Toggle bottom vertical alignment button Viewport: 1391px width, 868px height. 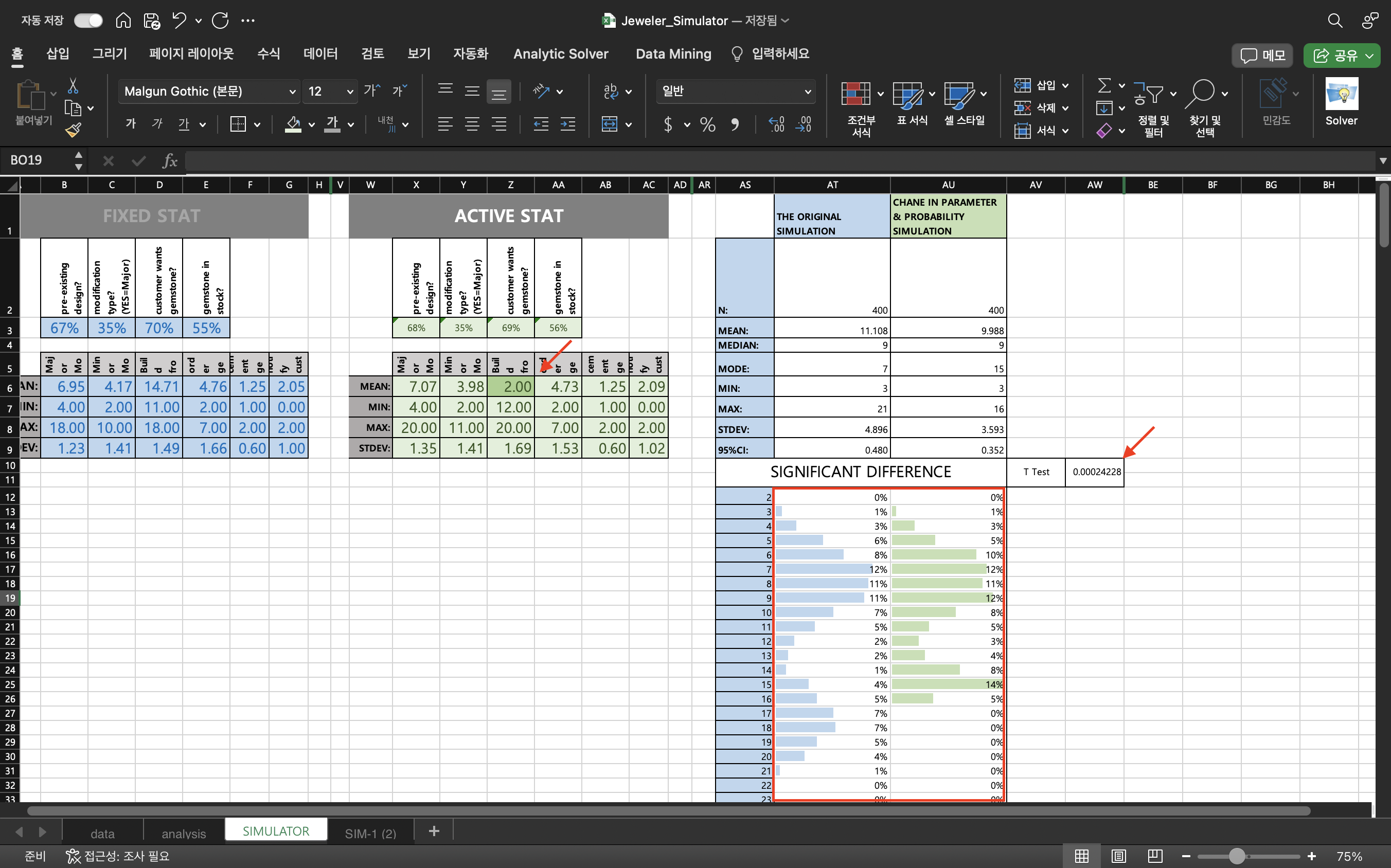[x=498, y=92]
